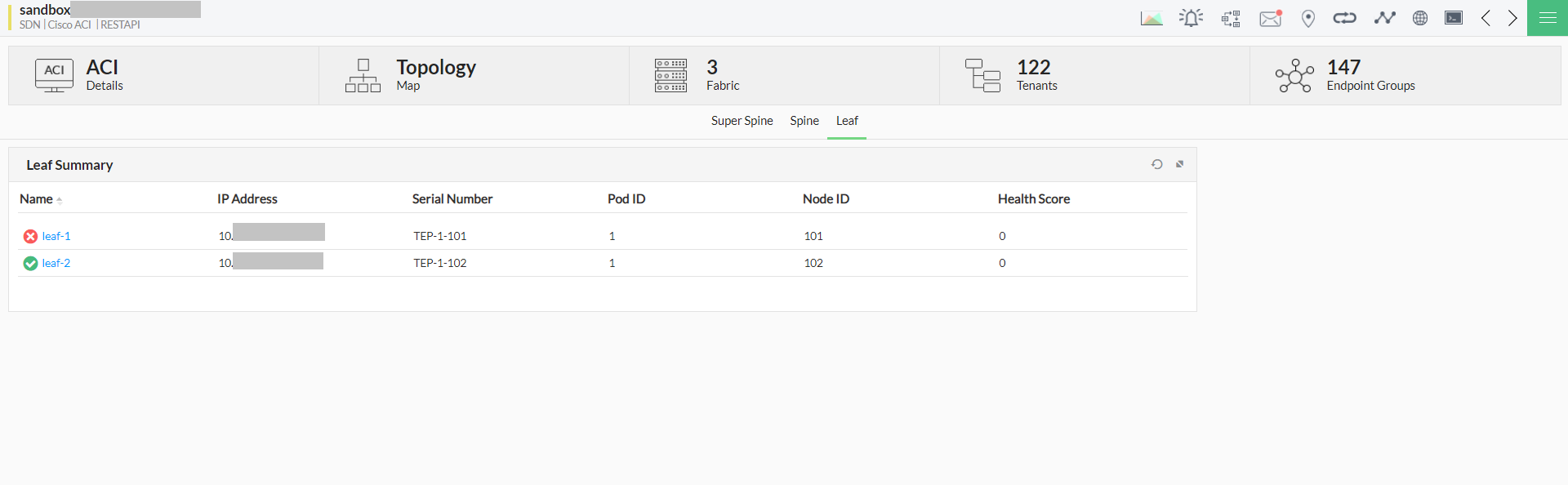The image size is (1568, 485).
Task: Click leaf-2 health score 0
Action: 1002,263
